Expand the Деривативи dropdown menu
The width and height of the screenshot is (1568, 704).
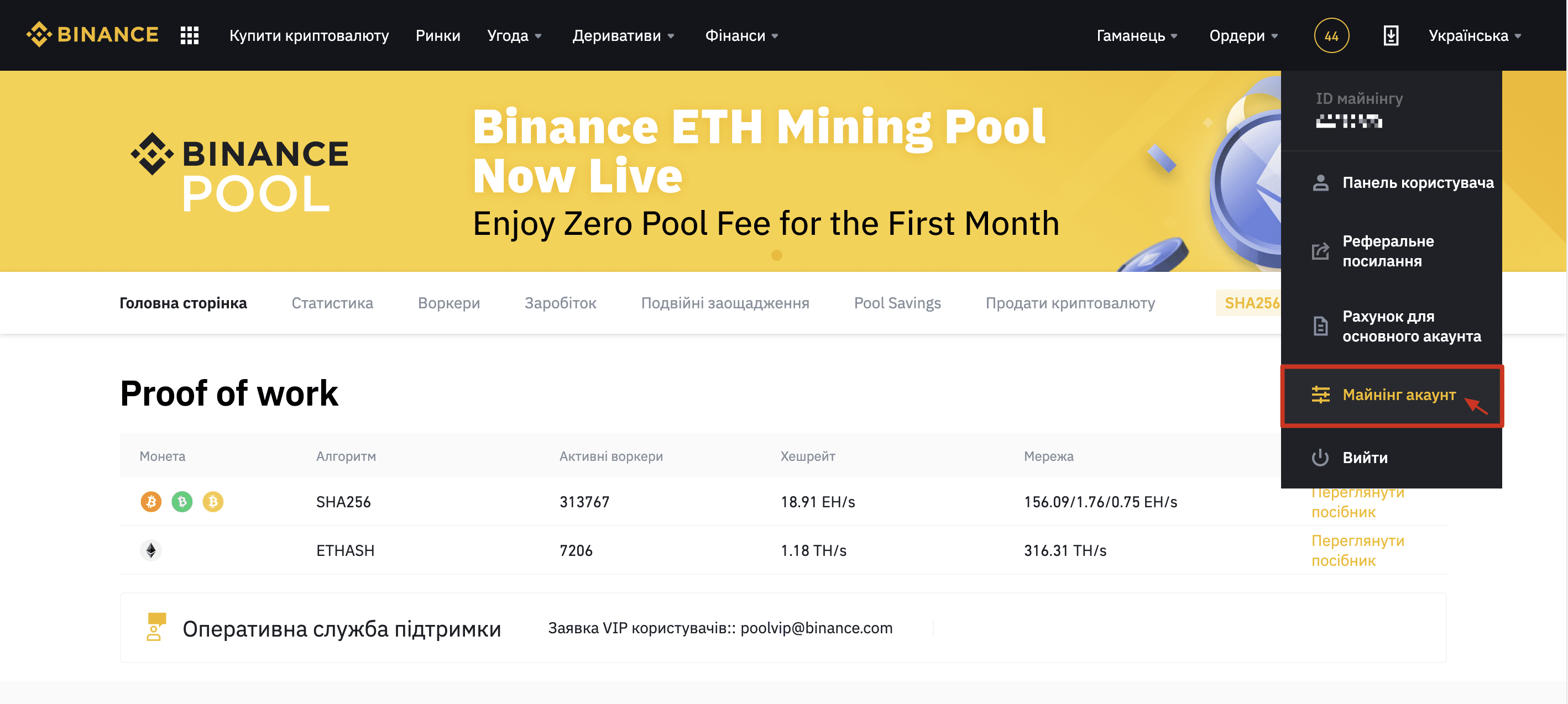click(623, 36)
